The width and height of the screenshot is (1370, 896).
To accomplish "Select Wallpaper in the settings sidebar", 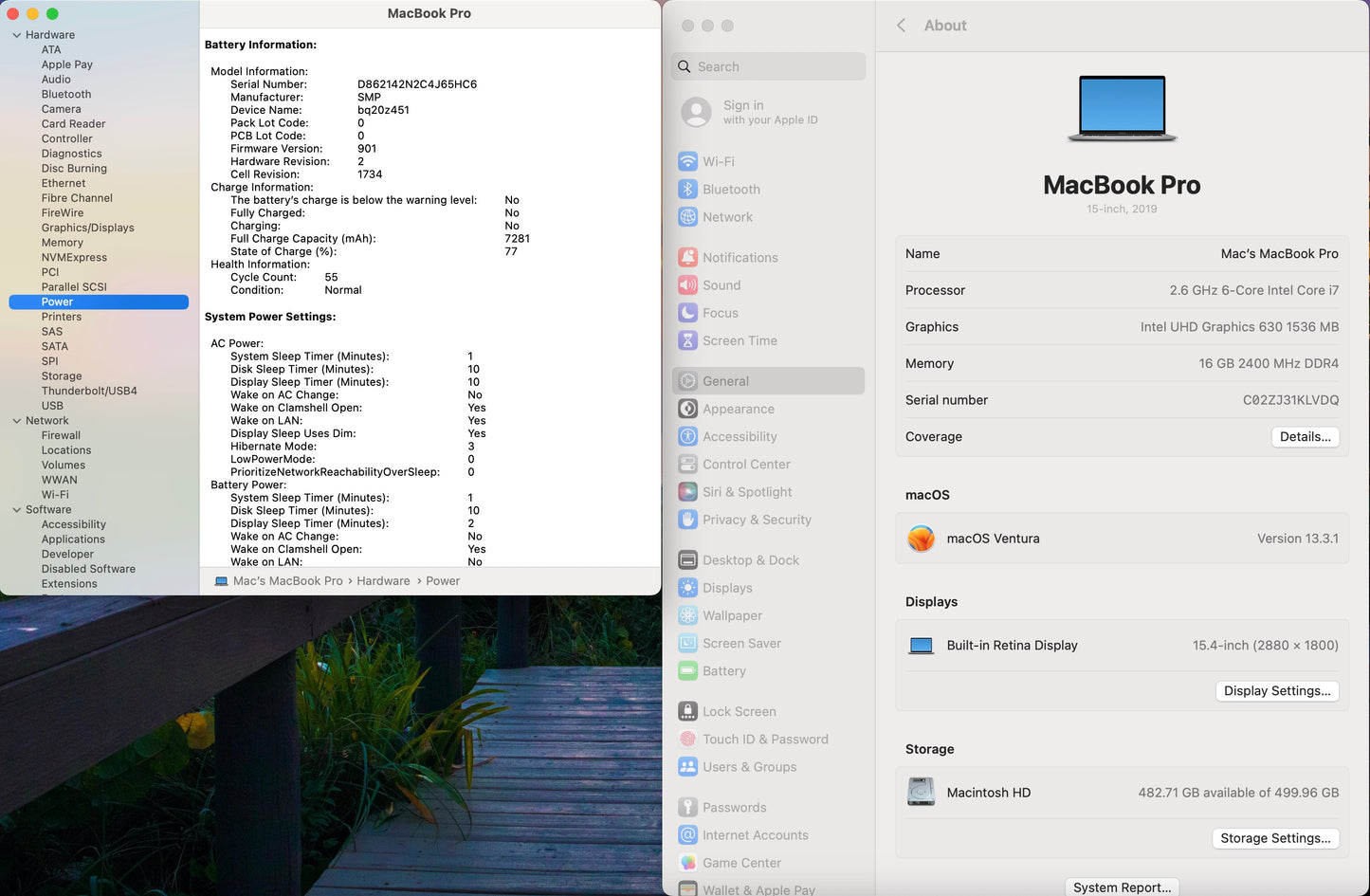I will pyautogui.click(x=731, y=615).
